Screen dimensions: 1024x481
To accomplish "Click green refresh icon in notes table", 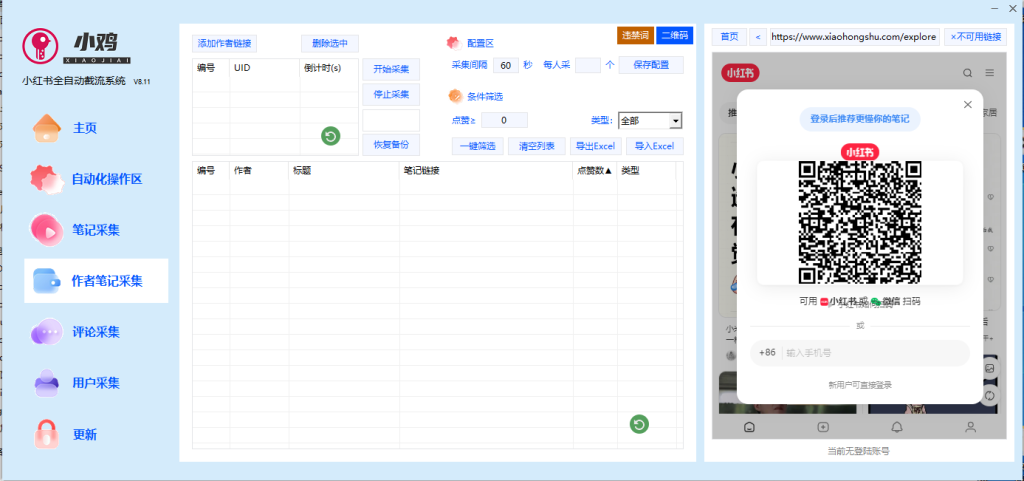I will (639, 424).
